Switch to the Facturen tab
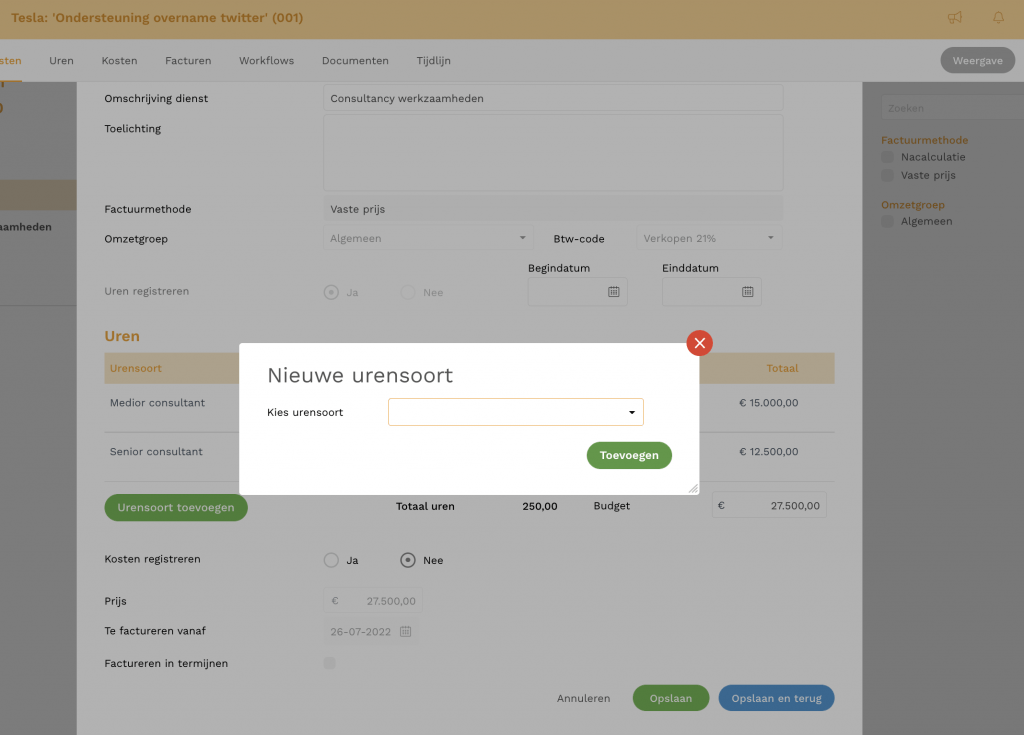This screenshot has height=735, width=1024. [x=188, y=60]
